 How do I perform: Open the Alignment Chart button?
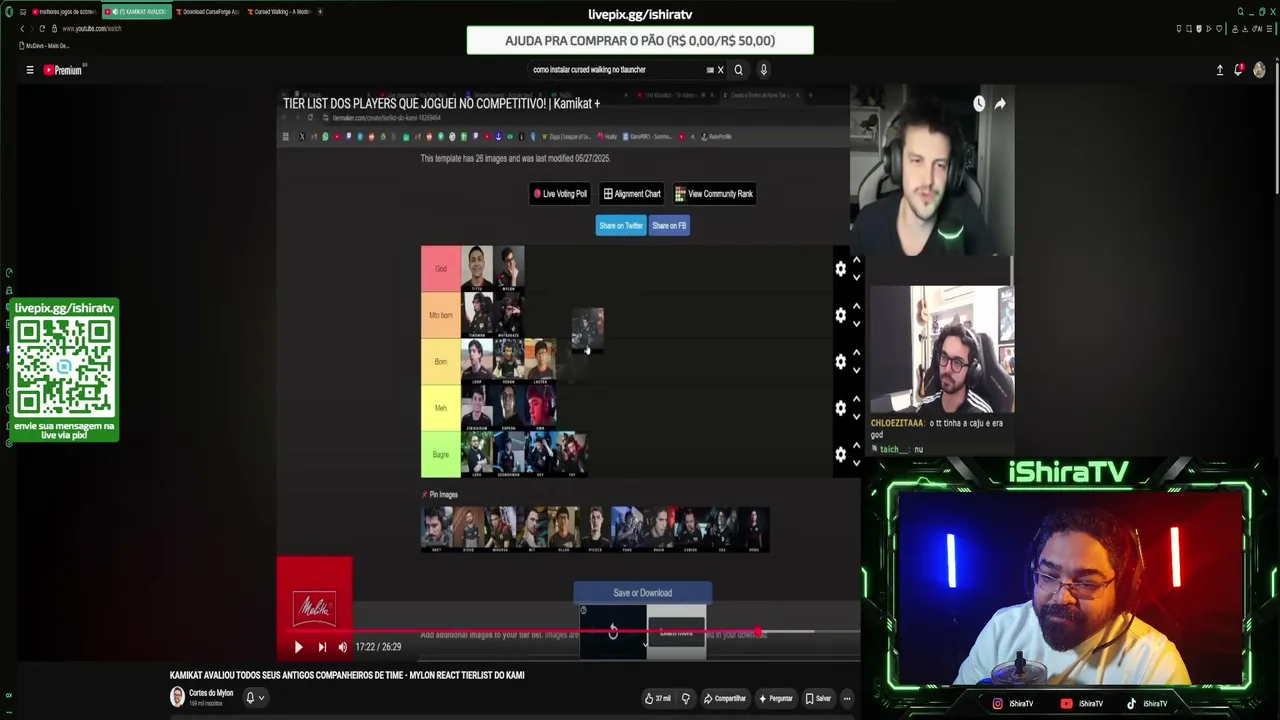point(632,194)
